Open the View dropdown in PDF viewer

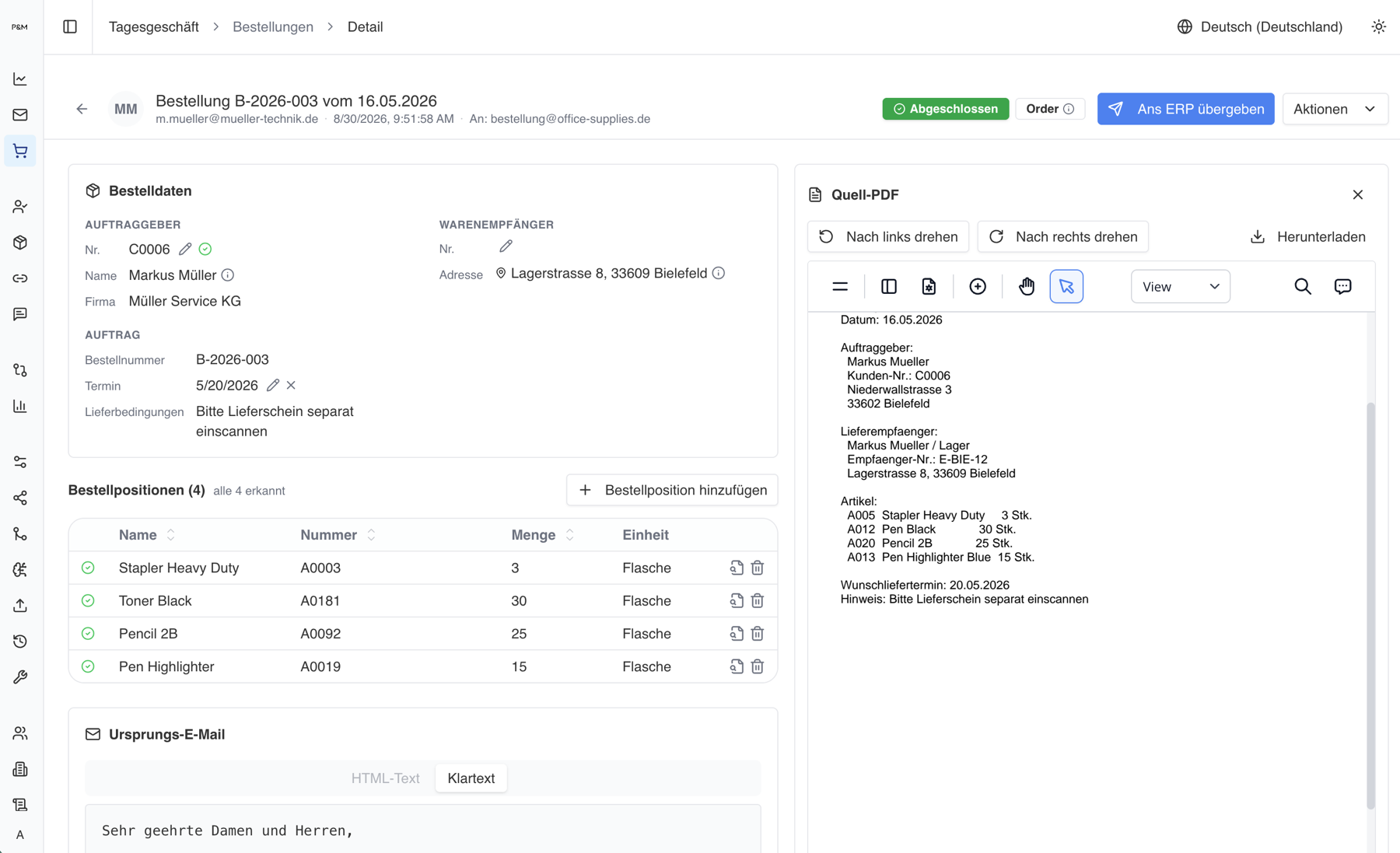[1180, 286]
